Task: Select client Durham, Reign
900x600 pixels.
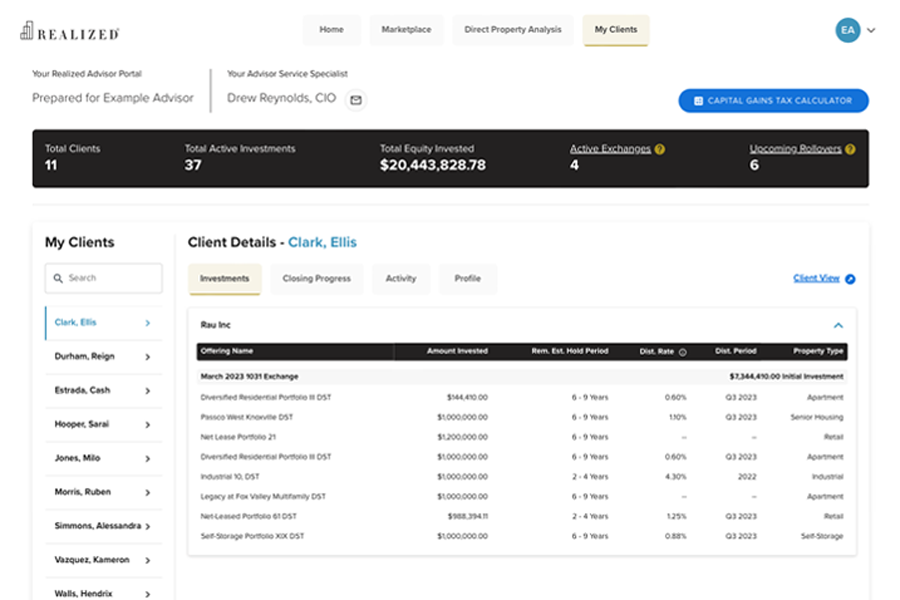Action: pos(85,356)
